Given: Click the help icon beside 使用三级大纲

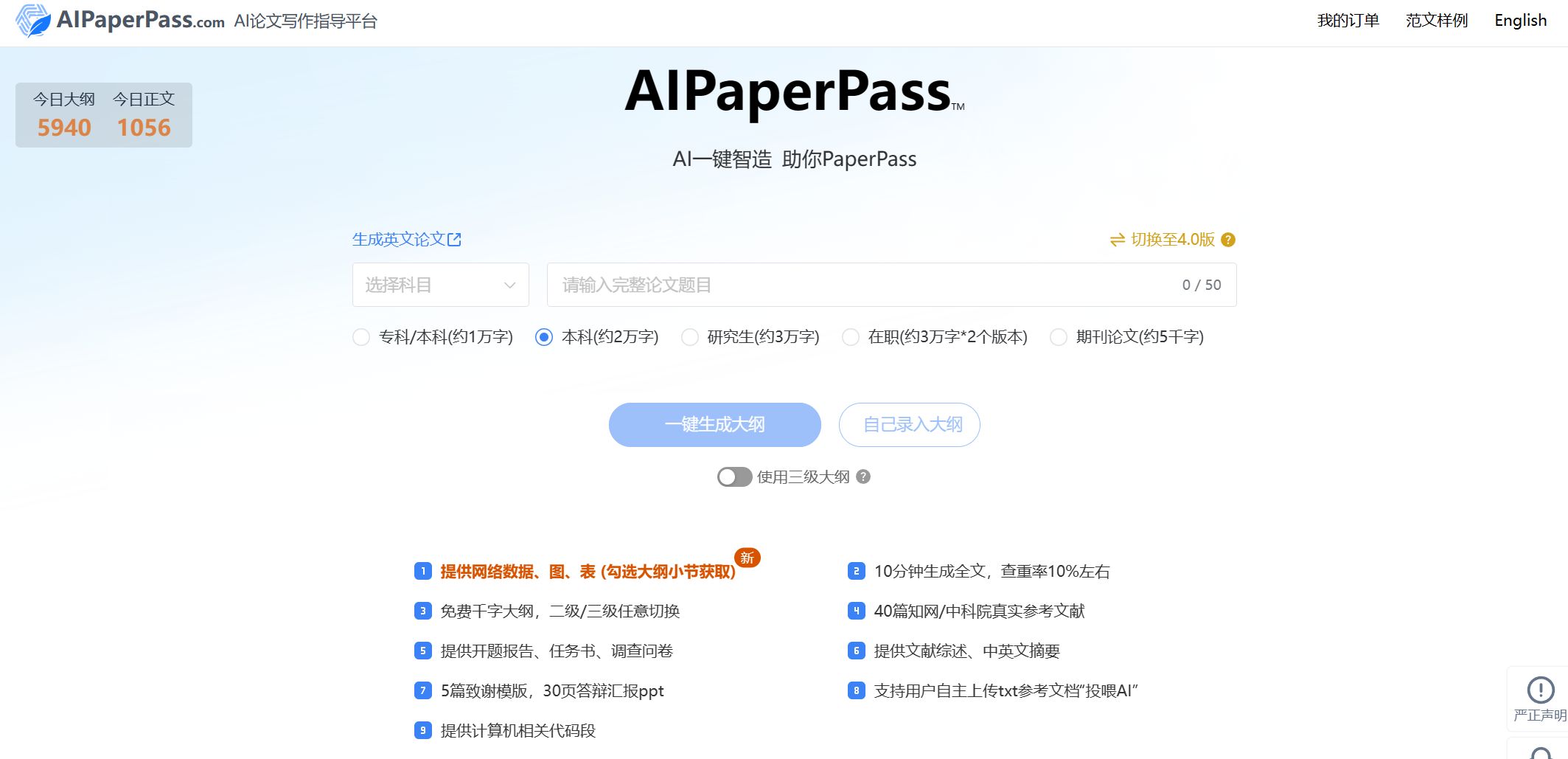Looking at the screenshot, I should pyautogui.click(x=863, y=476).
